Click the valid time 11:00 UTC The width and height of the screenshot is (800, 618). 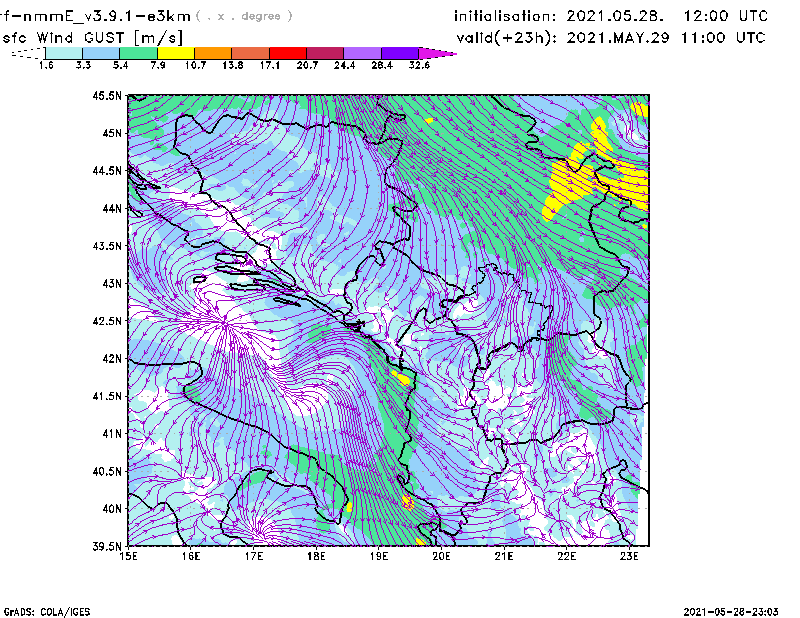pos(724,38)
